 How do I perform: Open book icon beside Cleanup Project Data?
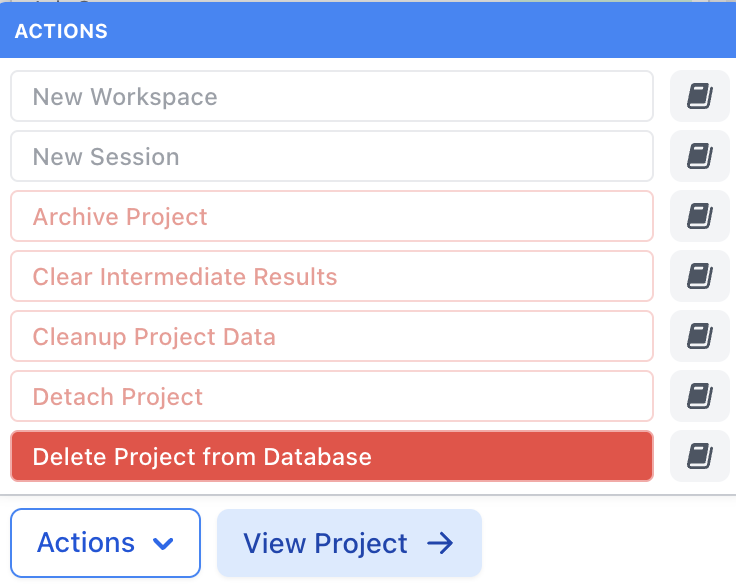pos(699,337)
